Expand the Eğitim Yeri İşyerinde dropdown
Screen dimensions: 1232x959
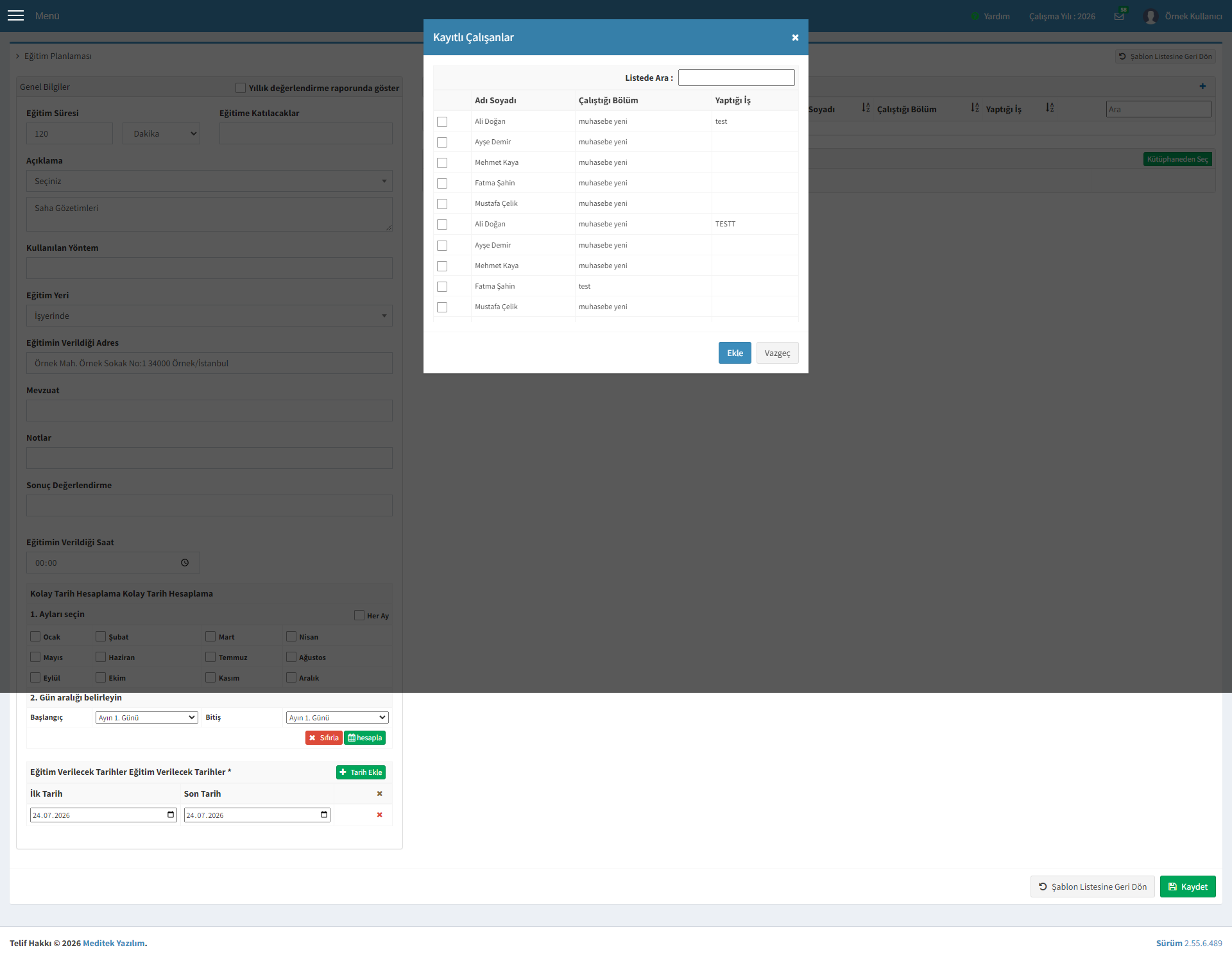[209, 316]
